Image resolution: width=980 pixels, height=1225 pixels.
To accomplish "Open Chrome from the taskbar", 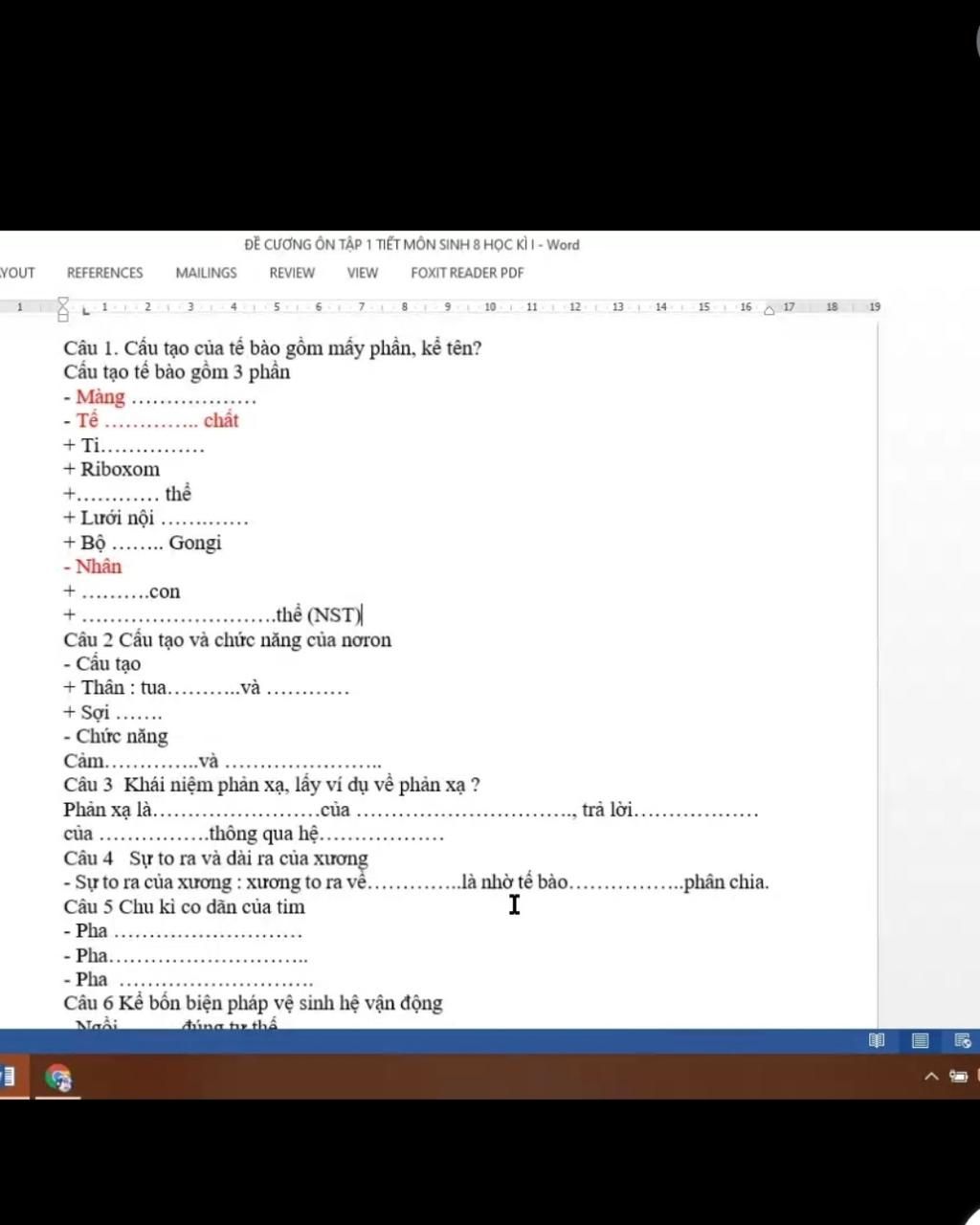I will point(57,1078).
